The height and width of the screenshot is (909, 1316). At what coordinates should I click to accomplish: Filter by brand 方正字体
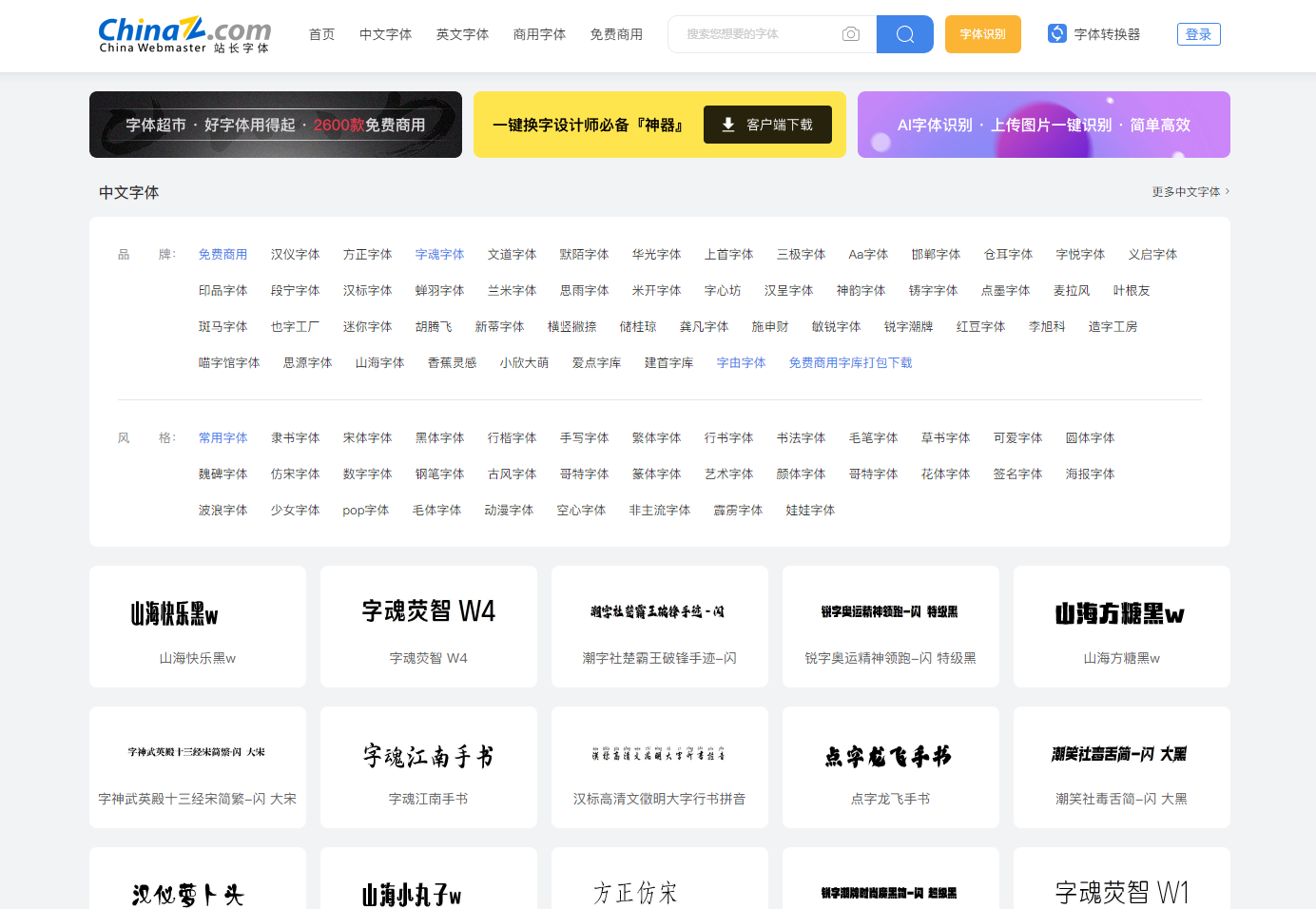tap(368, 254)
